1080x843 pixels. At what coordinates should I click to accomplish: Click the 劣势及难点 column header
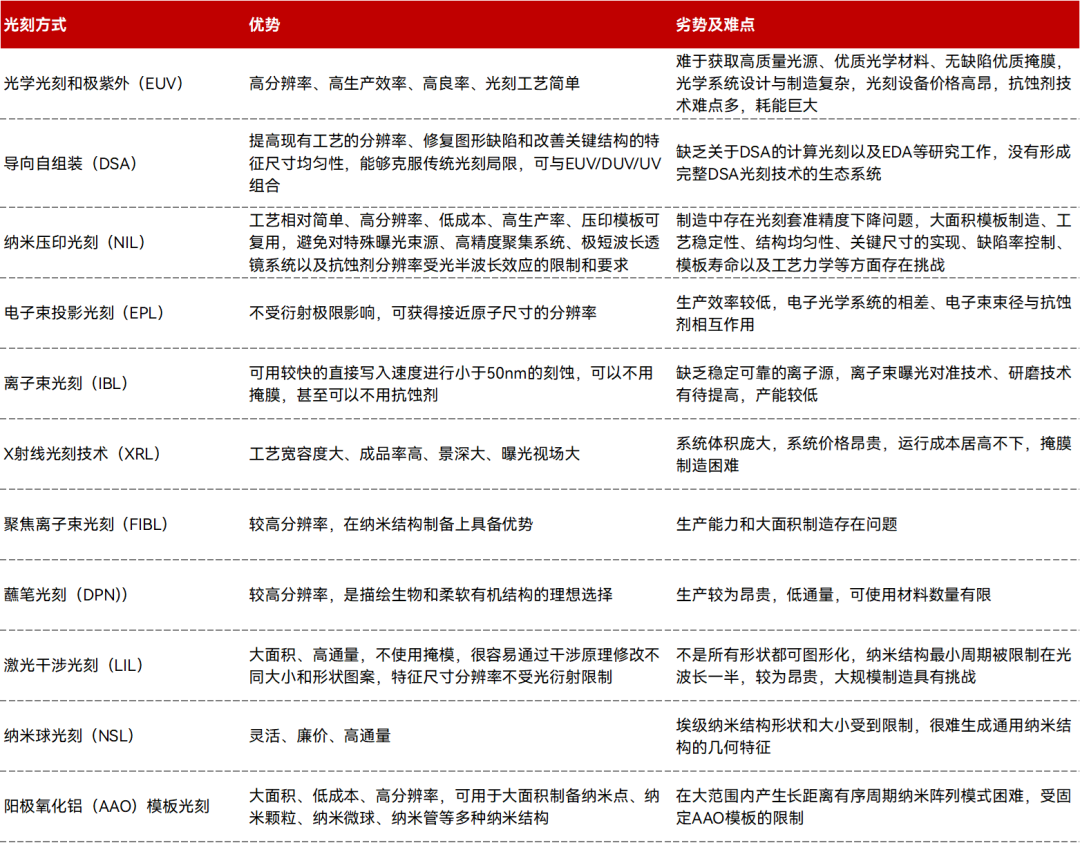tap(706, 22)
